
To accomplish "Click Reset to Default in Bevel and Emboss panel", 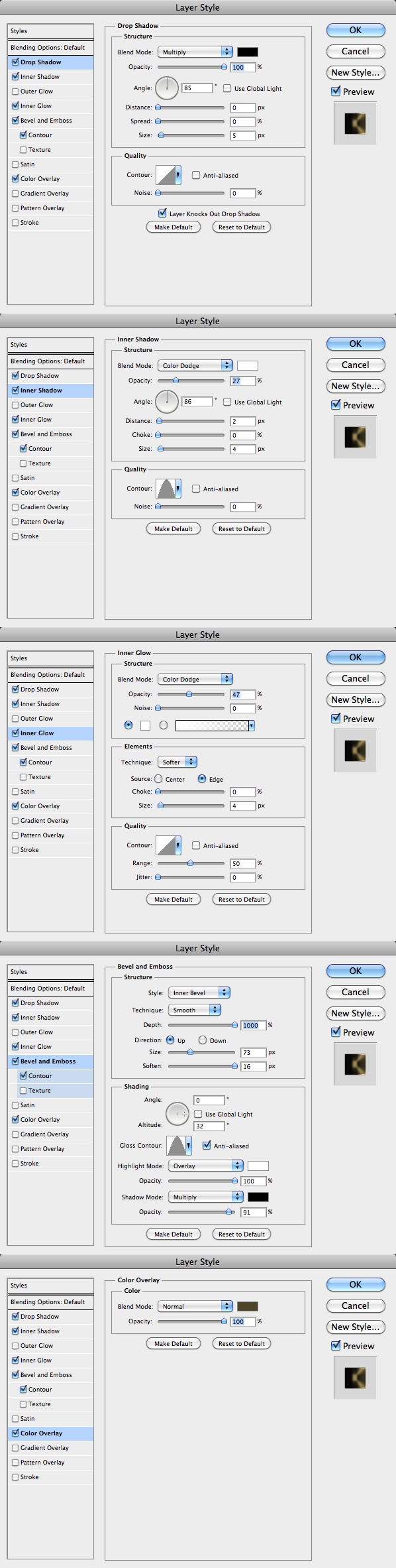I will (x=241, y=1234).
